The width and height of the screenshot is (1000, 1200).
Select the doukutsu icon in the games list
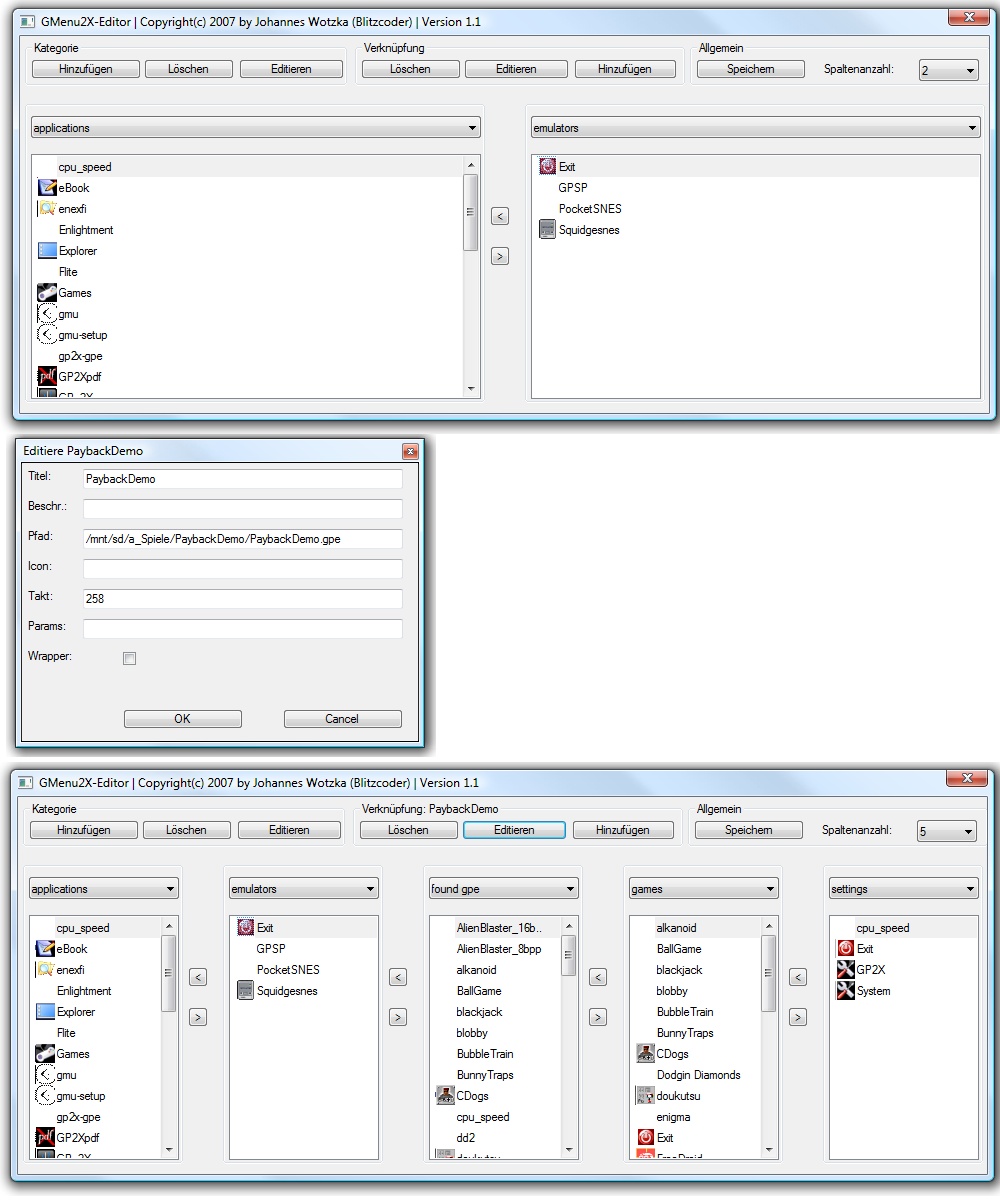(645, 1096)
